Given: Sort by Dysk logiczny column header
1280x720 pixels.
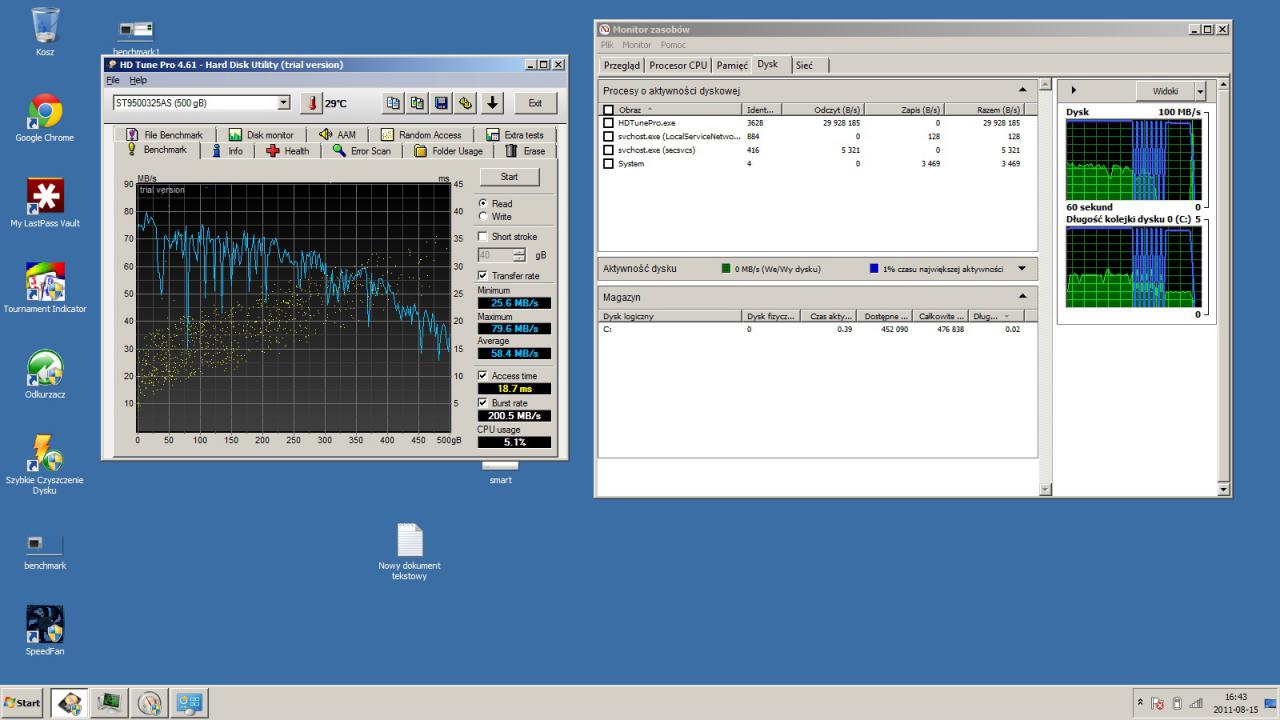Looking at the screenshot, I should coord(670,316).
